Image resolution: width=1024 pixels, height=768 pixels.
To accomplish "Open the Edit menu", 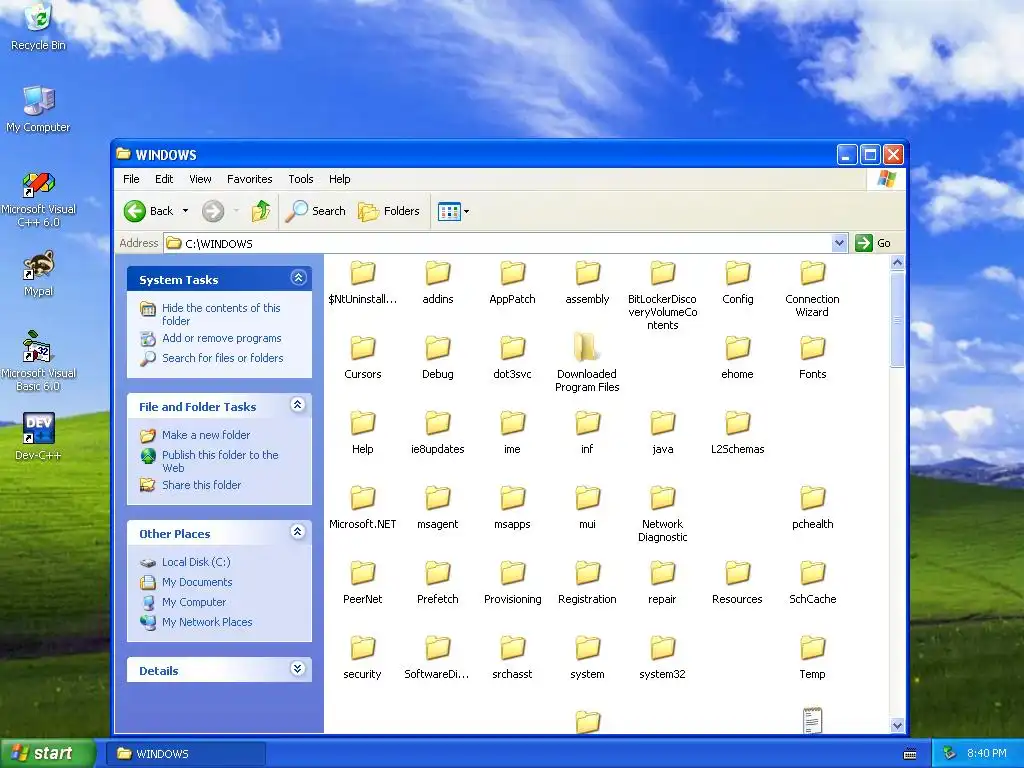I will coord(164,179).
